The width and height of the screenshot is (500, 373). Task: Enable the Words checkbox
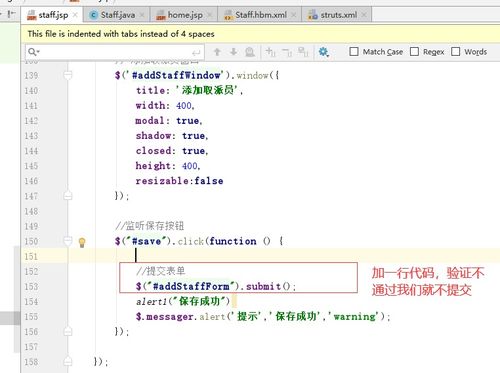(456, 52)
